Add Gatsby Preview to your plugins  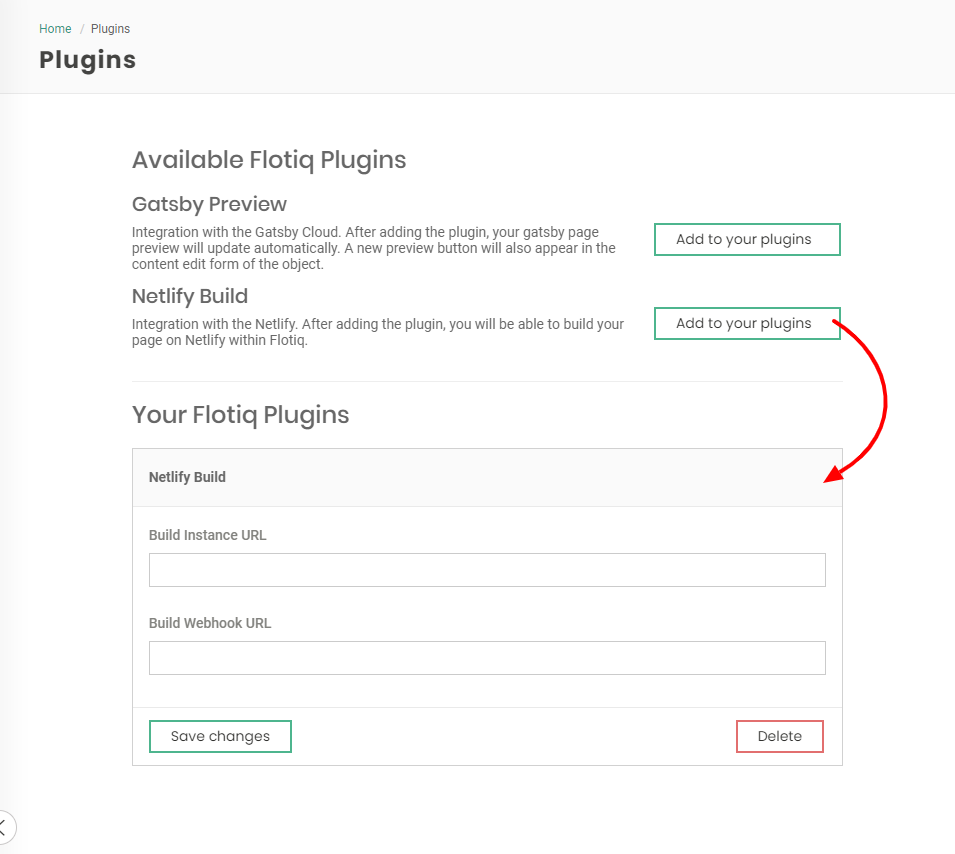[746, 240]
